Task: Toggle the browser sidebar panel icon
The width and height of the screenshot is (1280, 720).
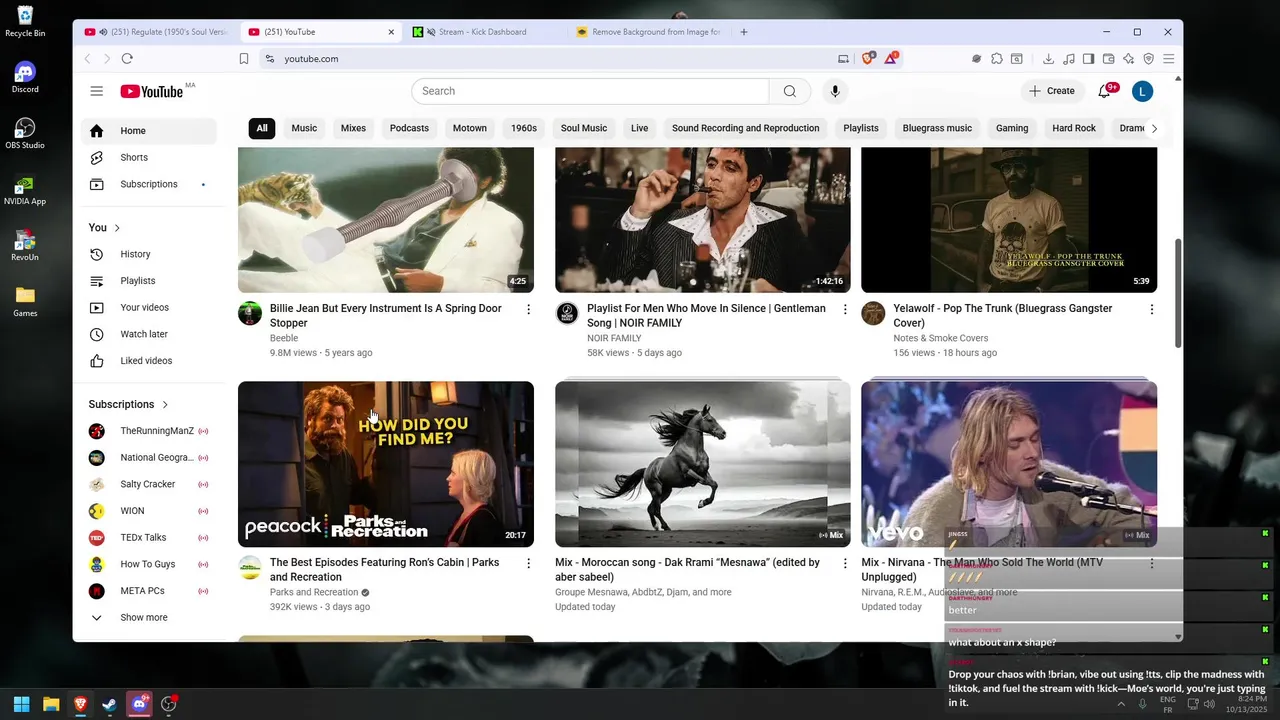Action: click(1089, 59)
